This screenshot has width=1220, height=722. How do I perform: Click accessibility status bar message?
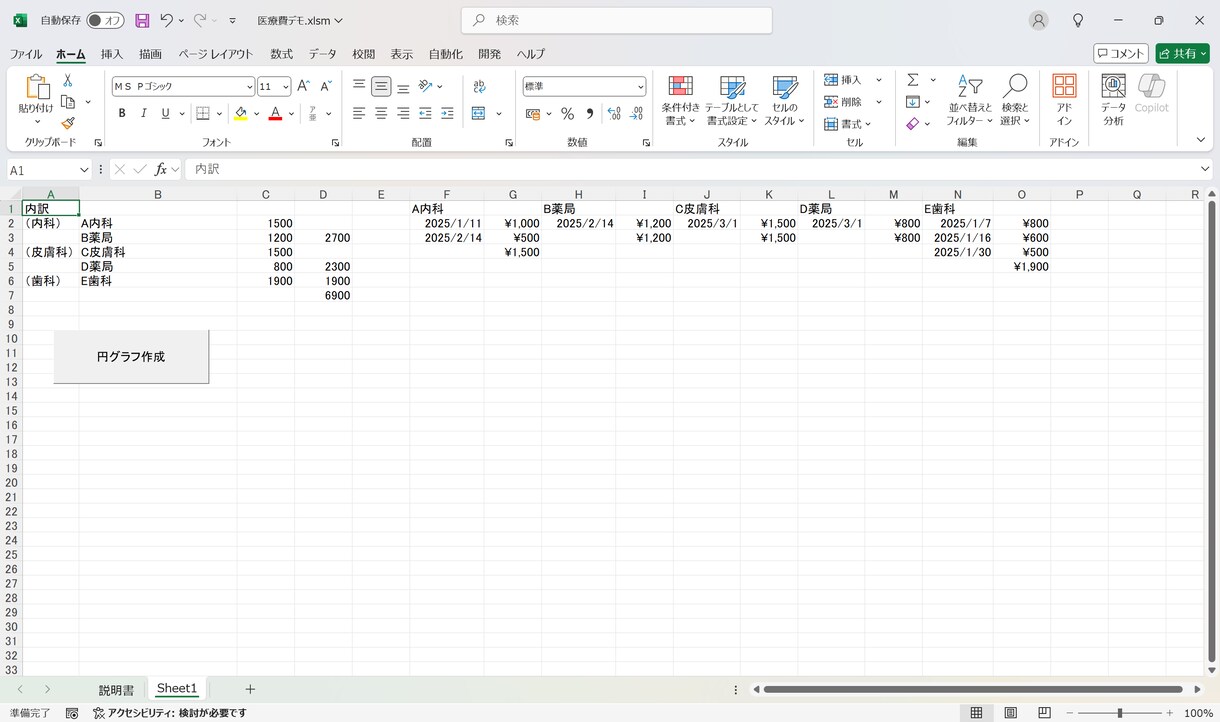pyautogui.click(x=170, y=713)
